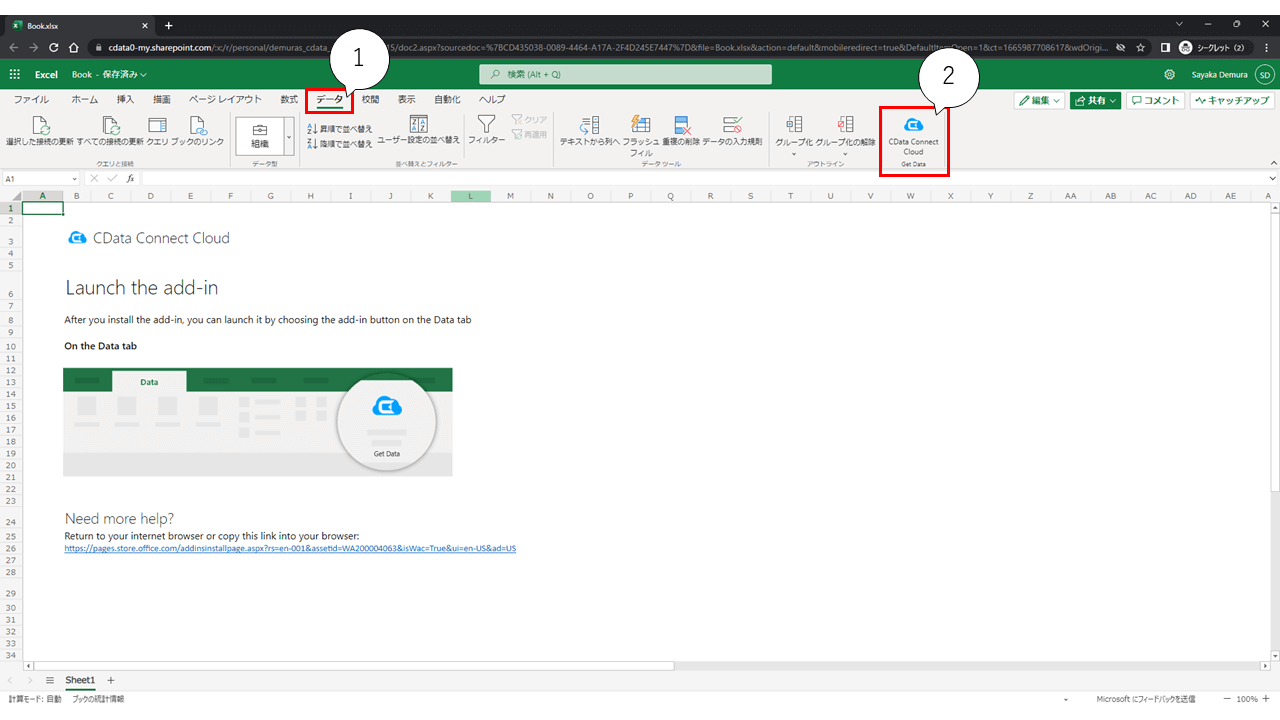
Task: Select the 組織 data type
Action: (260, 136)
